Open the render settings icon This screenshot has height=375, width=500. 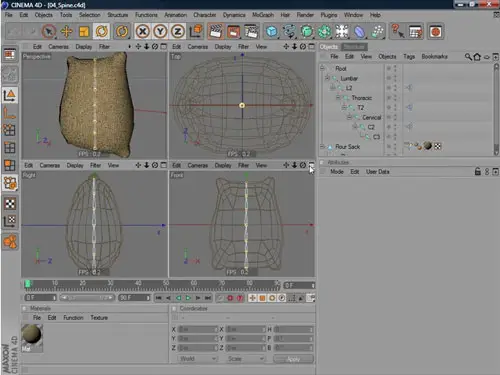251,31
